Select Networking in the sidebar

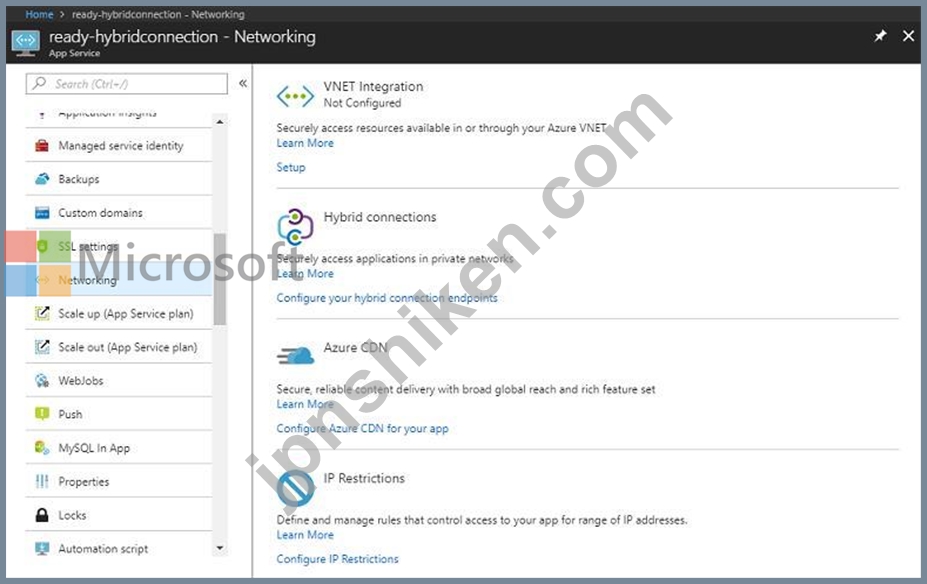[119, 280]
